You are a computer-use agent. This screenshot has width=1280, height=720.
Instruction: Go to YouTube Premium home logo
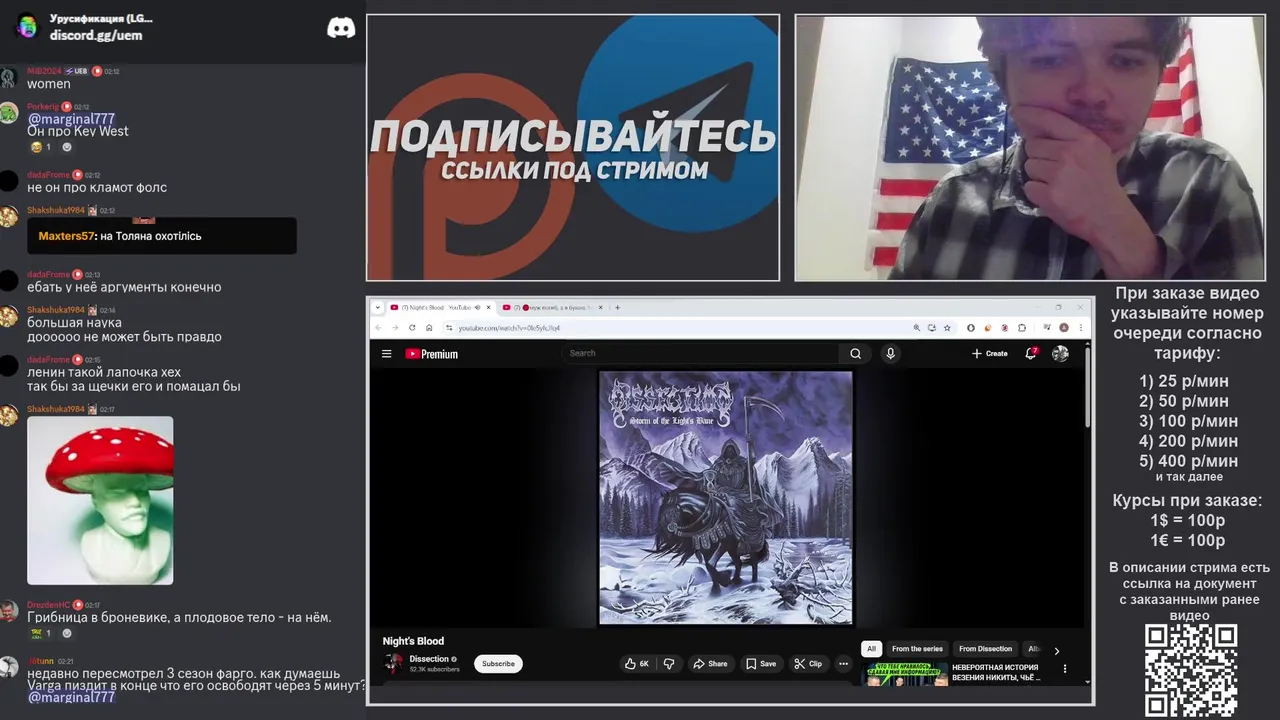click(432, 354)
